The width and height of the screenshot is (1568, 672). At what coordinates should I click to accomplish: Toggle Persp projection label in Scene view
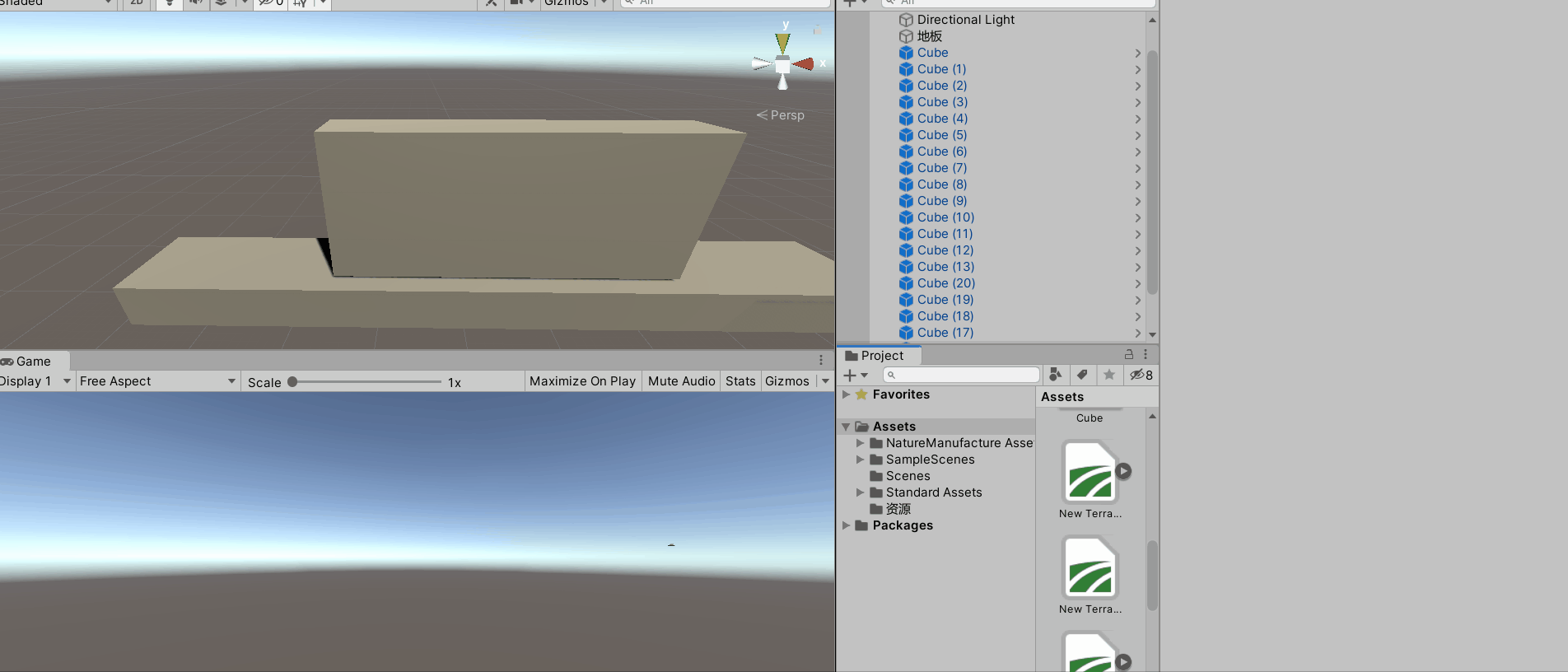(781, 115)
